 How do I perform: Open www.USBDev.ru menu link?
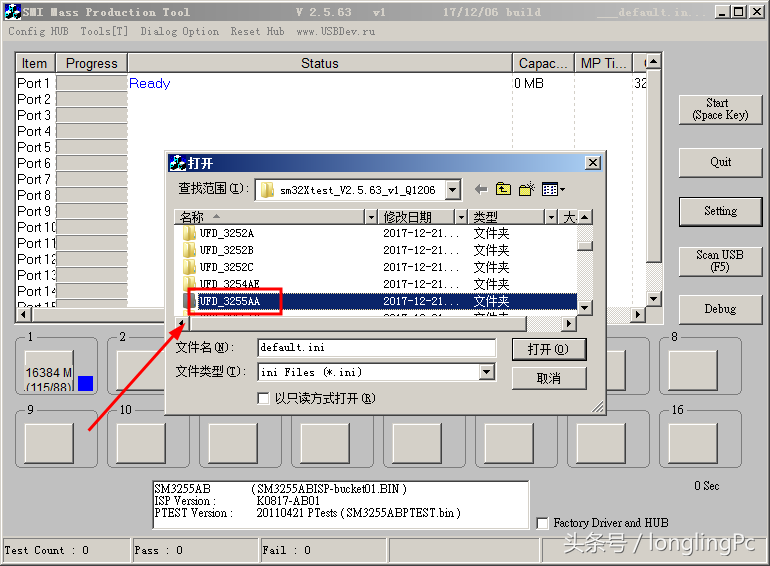pyautogui.click(x=335, y=31)
